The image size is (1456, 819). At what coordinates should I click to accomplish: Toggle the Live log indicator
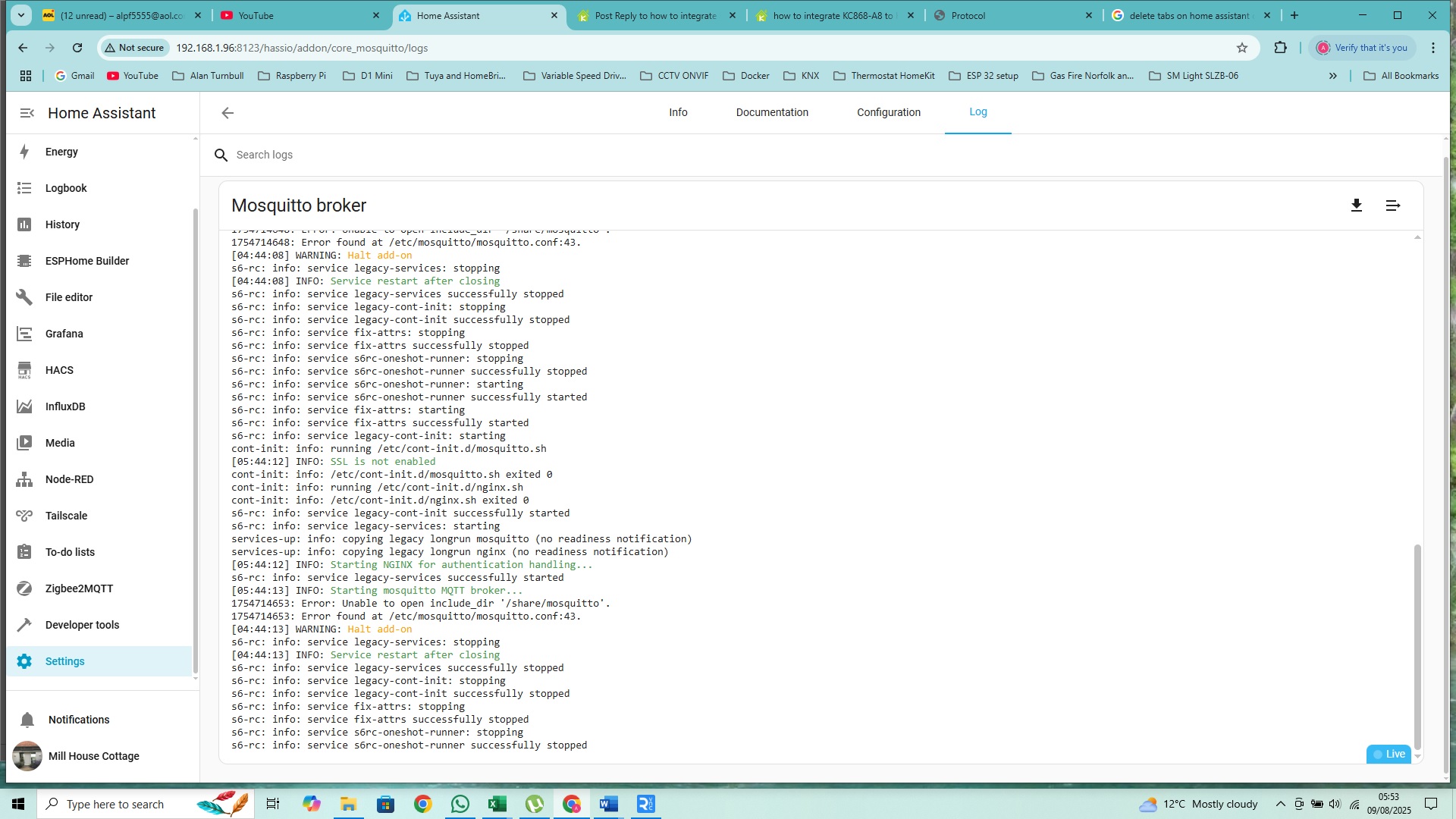pos(1389,754)
